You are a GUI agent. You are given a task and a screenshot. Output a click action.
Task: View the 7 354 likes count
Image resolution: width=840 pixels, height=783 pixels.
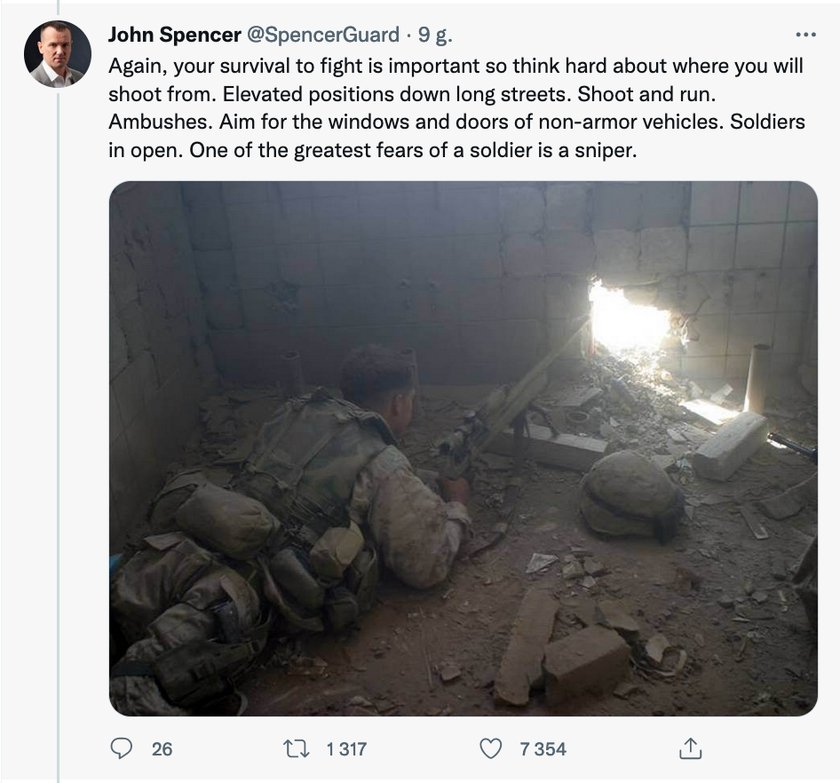pyautogui.click(x=543, y=749)
